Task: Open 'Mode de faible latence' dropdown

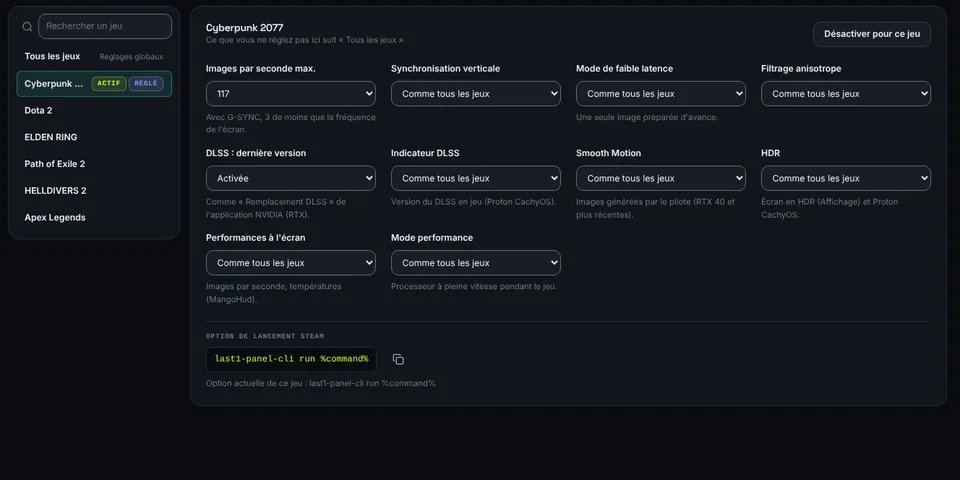Action: click(661, 94)
